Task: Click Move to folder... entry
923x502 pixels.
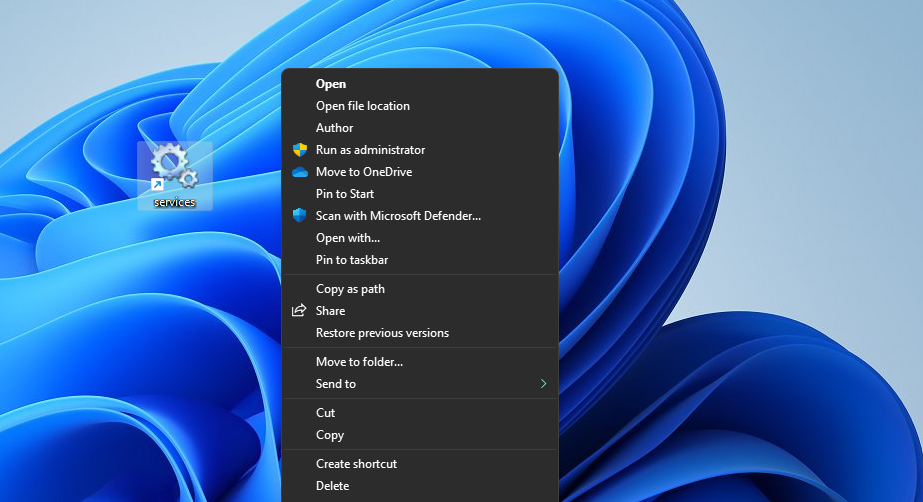Action: tap(359, 362)
